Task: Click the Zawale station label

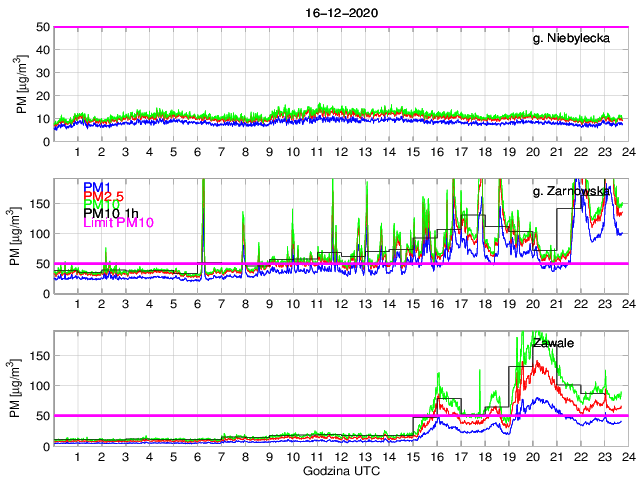Action: pos(554,343)
